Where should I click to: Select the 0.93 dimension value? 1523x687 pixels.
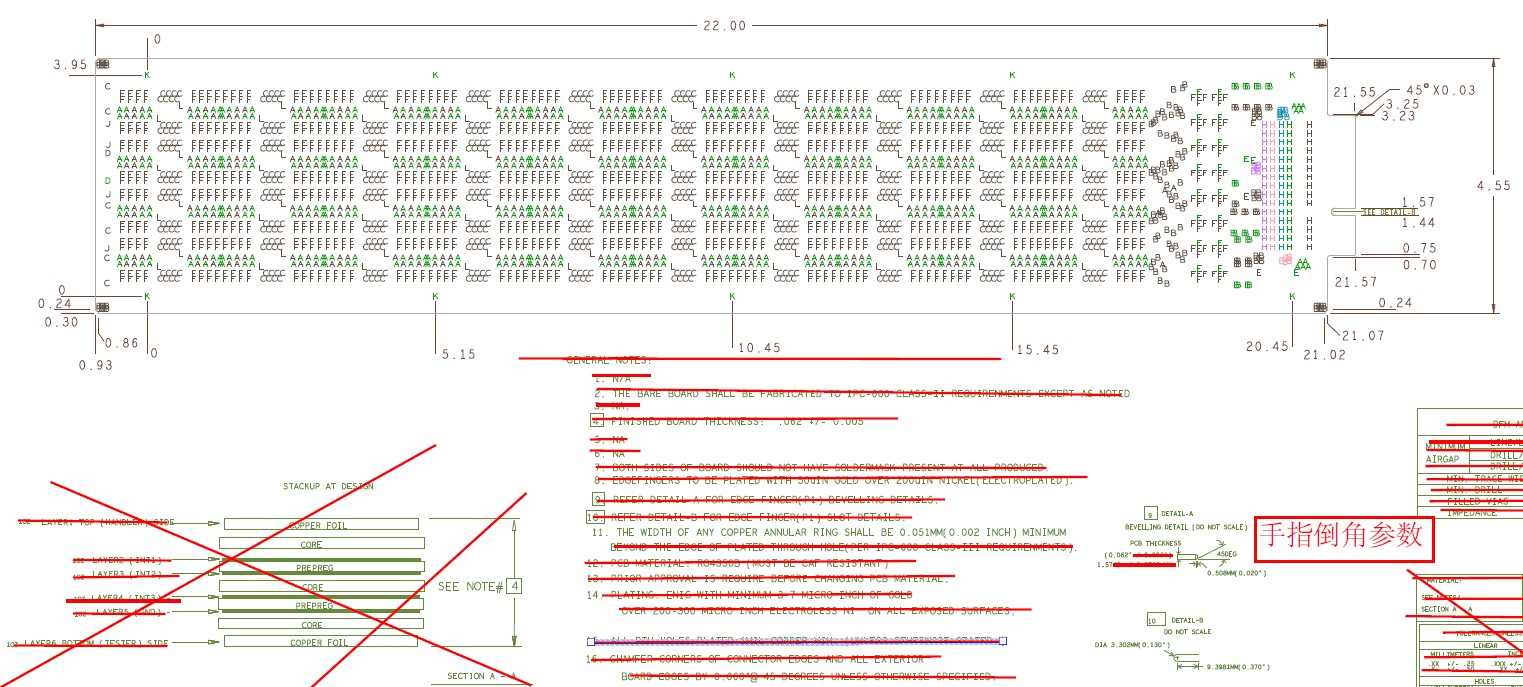click(97, 365)
